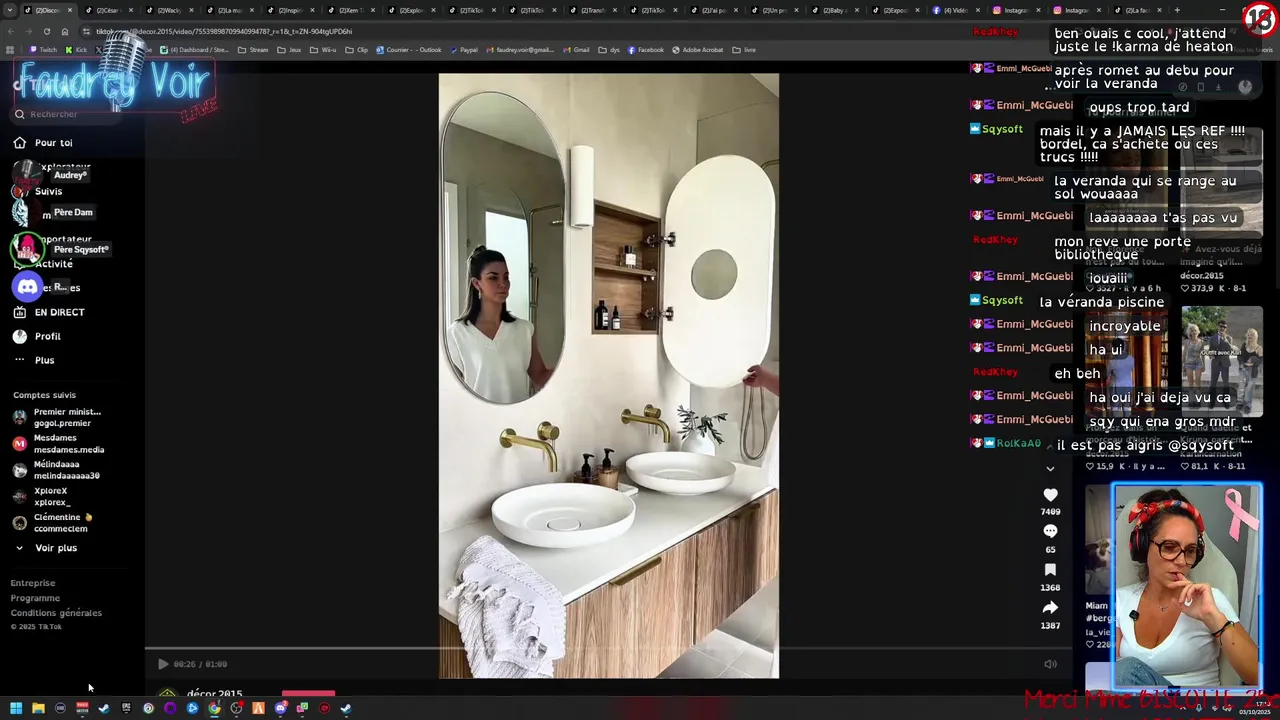Seek along the video progress bar

coord(608,649)
